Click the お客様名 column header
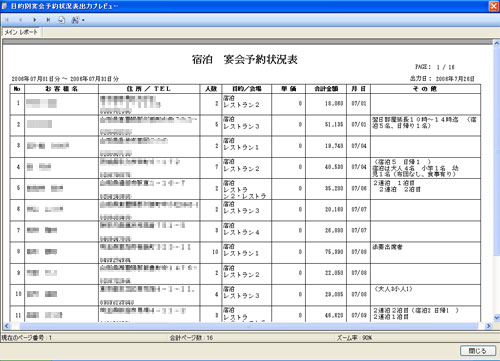 [x=61, y=89]
